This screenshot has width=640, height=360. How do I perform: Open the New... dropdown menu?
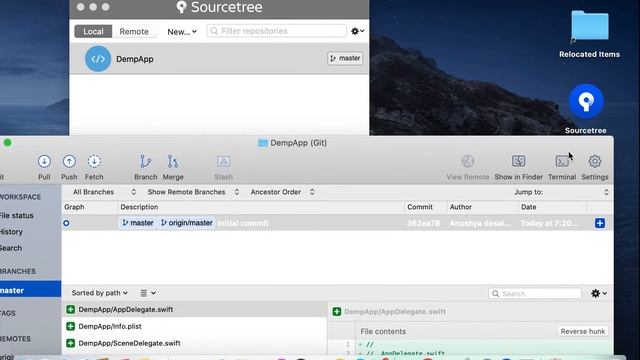(182, 31)
